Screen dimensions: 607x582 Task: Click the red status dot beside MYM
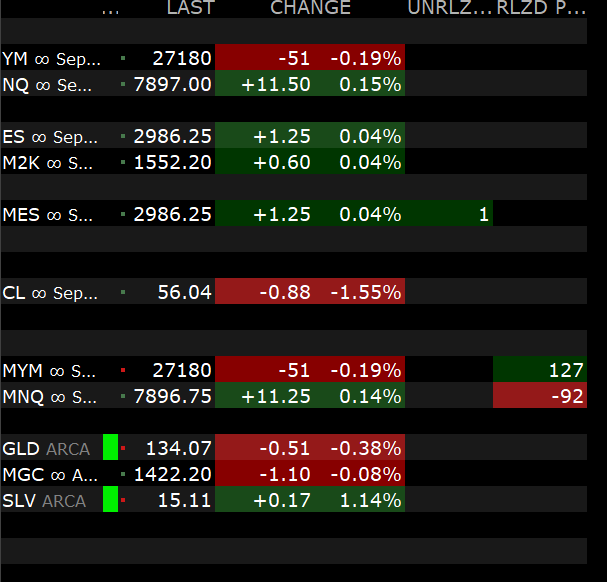[123, 370]
